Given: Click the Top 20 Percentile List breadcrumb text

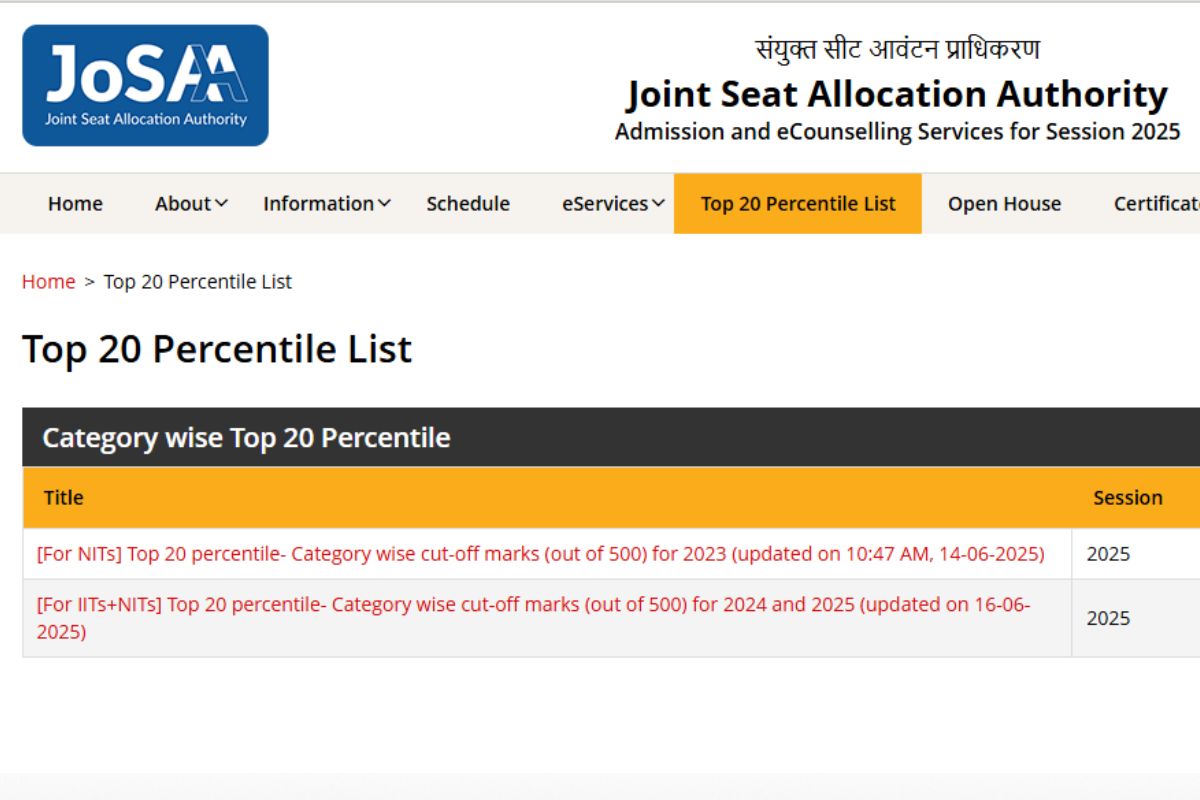Looking at the screenshot, I should click(198, 282).
